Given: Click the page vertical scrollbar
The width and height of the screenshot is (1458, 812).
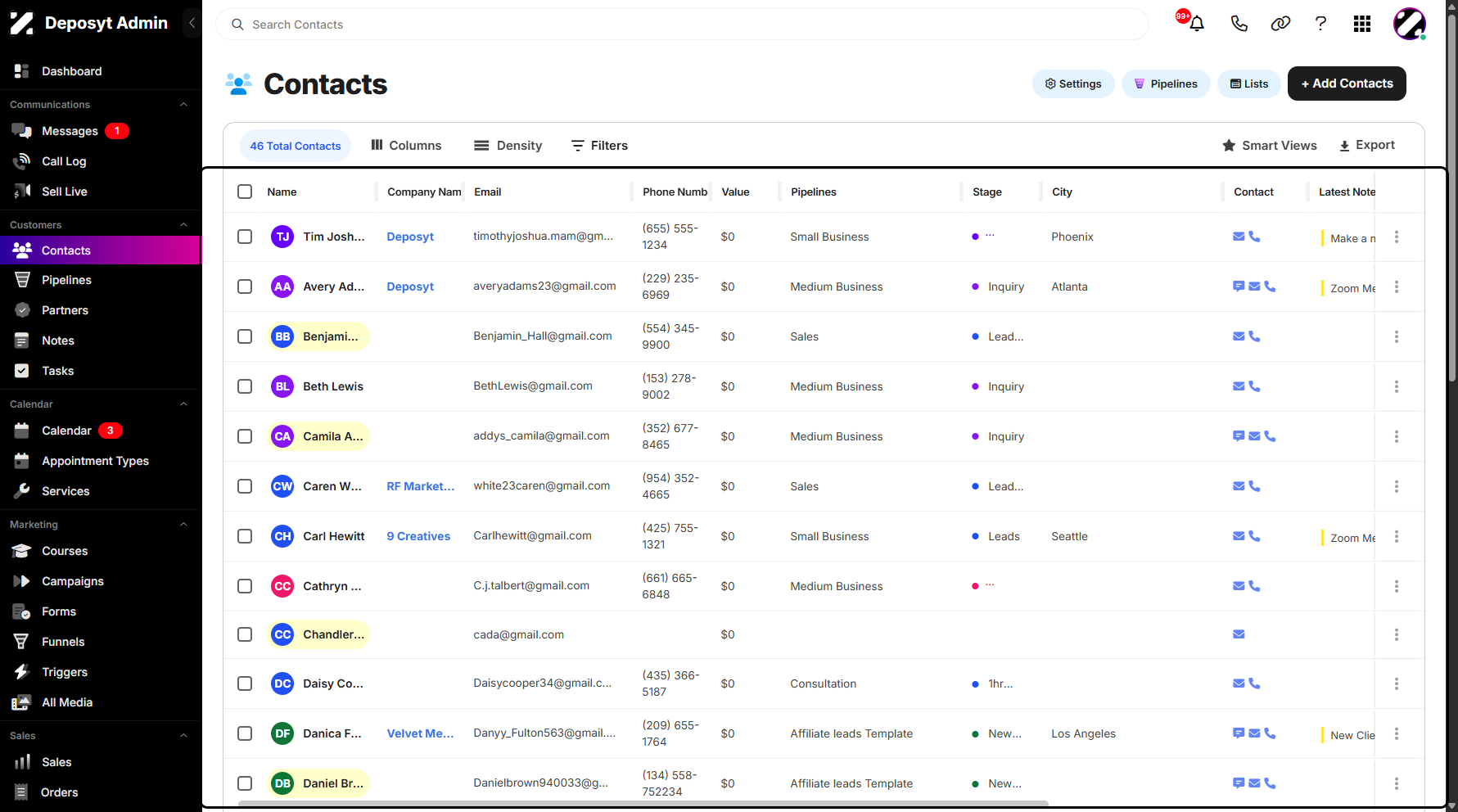Looking at the screenshot, I should click(x=1451, y=196).
